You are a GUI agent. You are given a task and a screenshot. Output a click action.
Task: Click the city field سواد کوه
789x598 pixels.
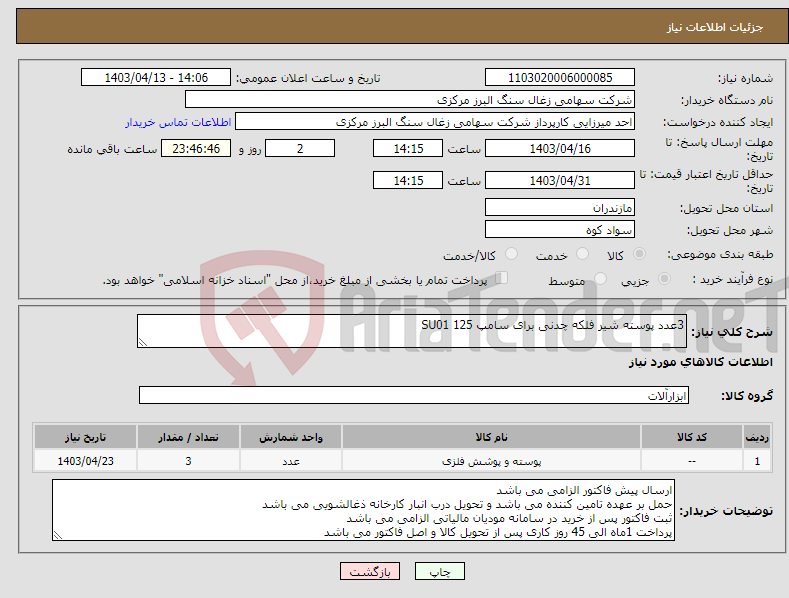560,230
